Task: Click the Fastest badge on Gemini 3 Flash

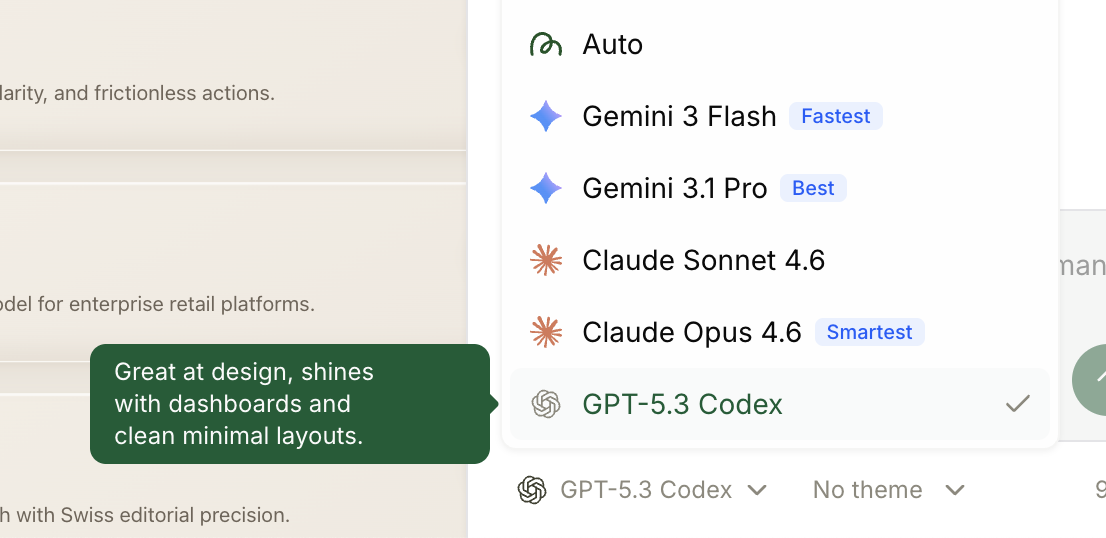Action: [835, 116]
